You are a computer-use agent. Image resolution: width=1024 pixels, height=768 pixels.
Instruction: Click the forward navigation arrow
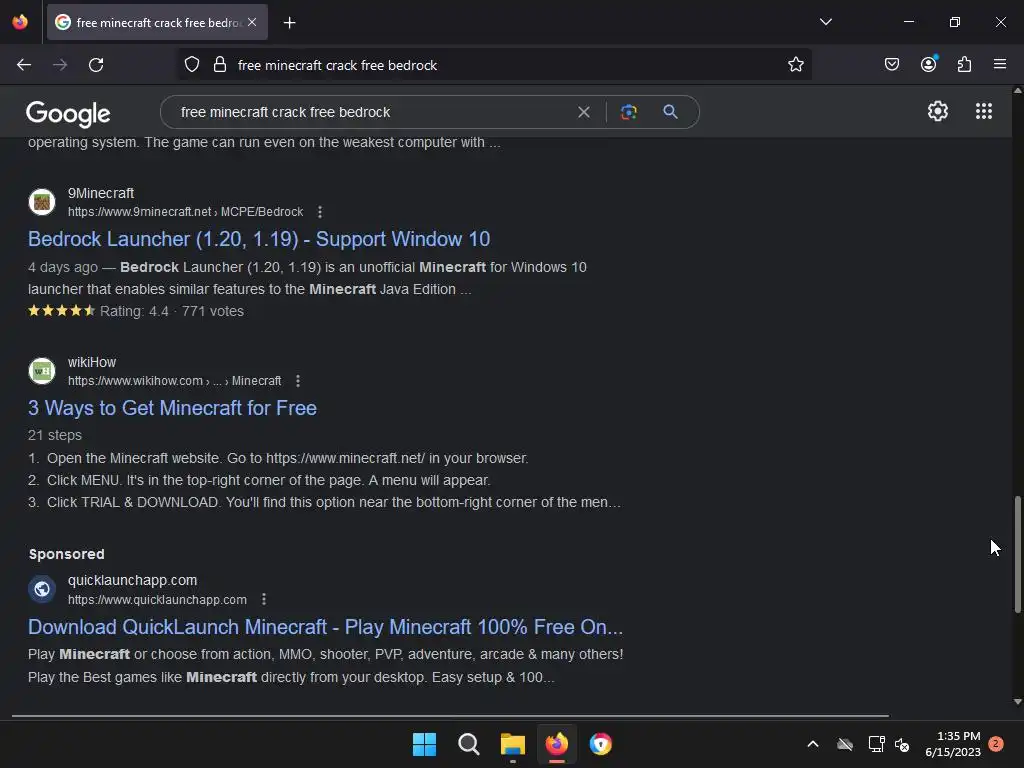coord(60,65)
